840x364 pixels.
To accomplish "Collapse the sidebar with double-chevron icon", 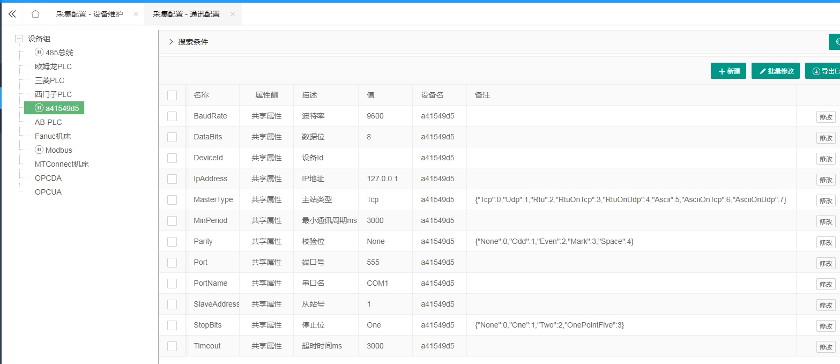I will pos(12,14).
